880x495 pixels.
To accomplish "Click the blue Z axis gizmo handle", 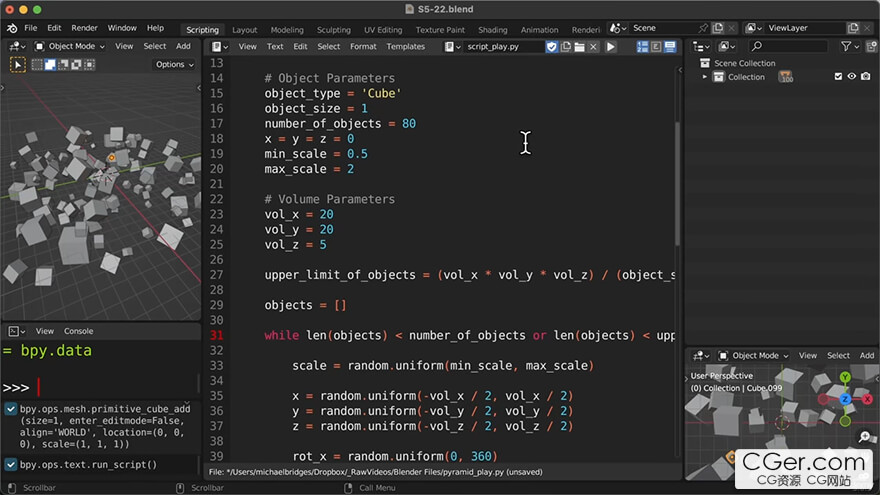I will [x=845, y=399].
